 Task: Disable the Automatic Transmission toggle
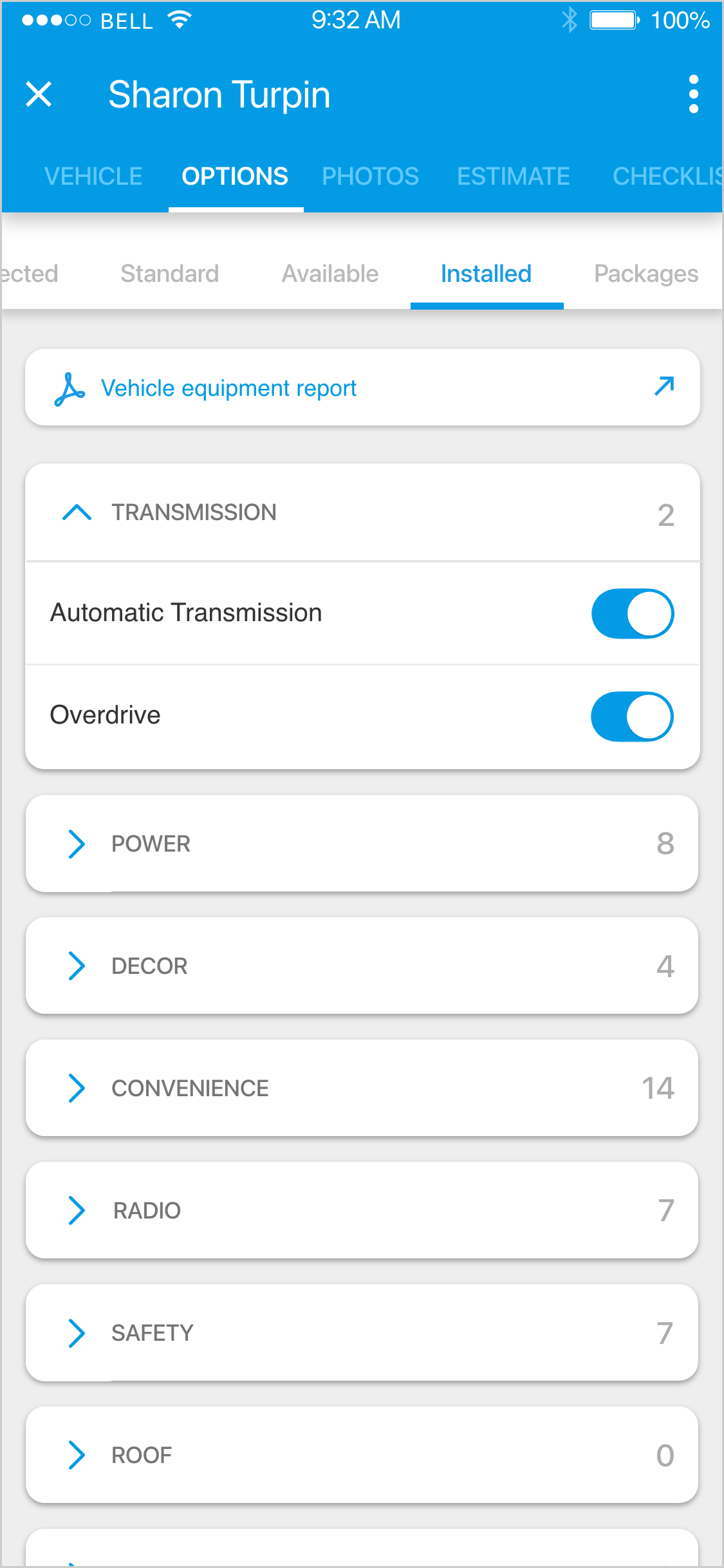(632, 613)
